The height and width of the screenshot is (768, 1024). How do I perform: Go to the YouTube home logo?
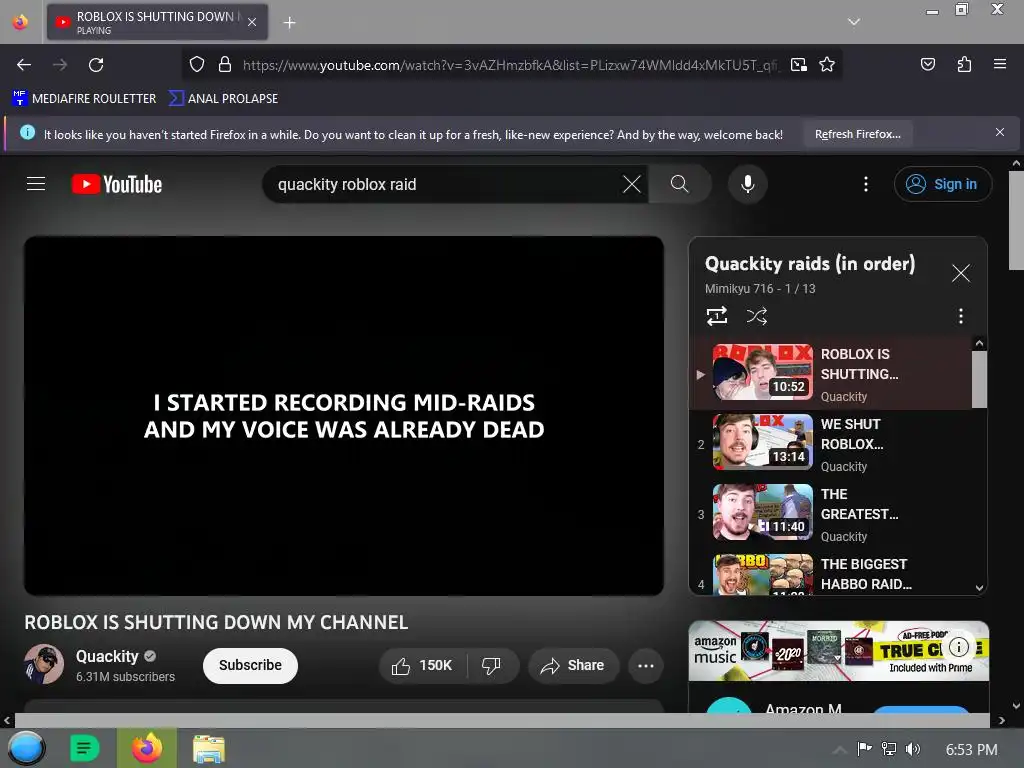point(117,184)
